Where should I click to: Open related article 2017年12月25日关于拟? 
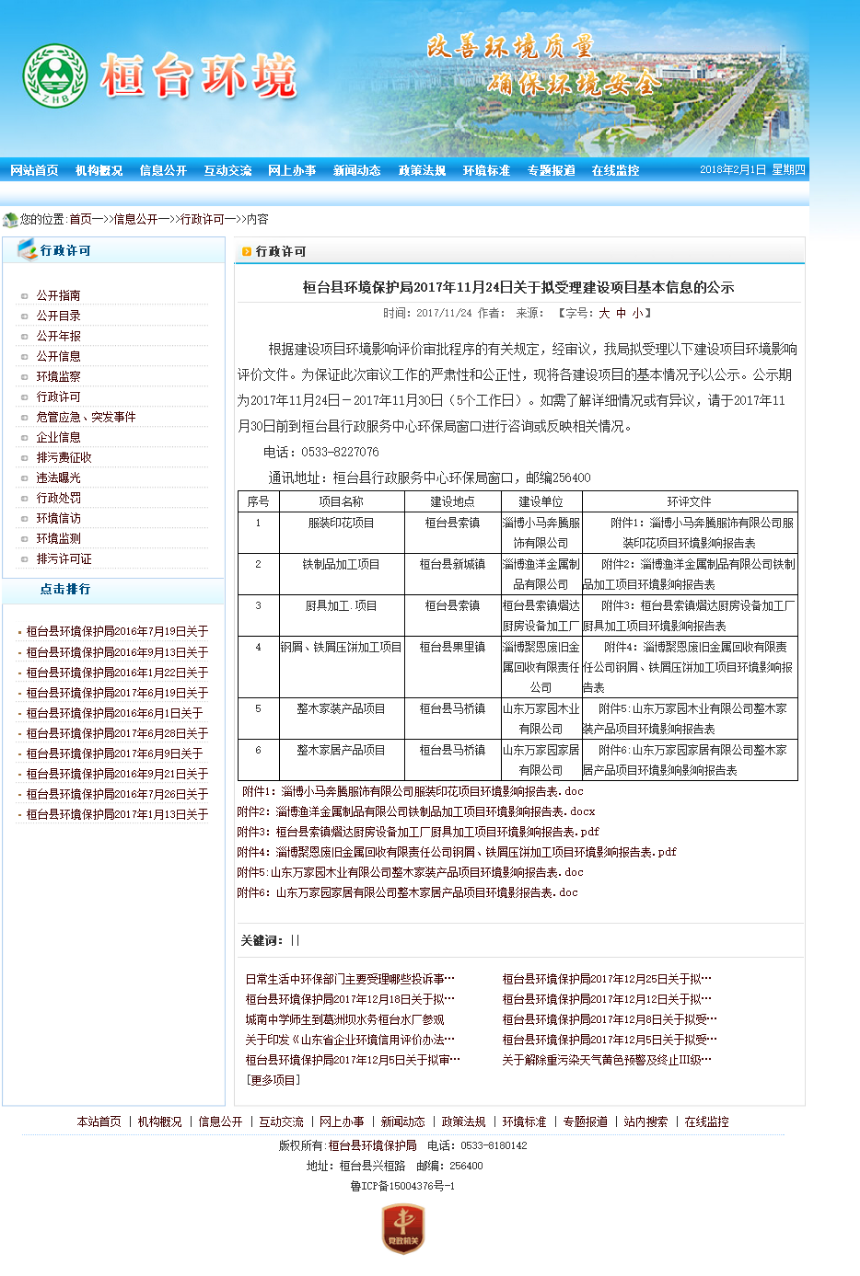[607, 978]
